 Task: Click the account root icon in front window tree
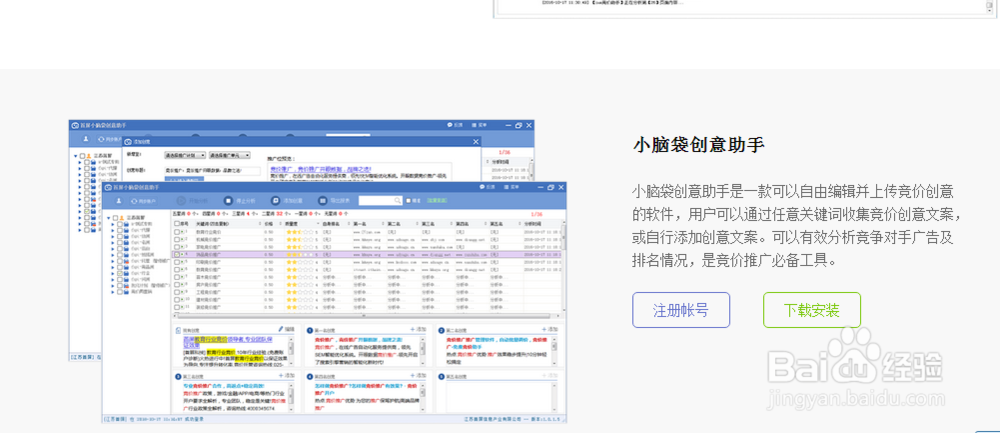(122, 217)
